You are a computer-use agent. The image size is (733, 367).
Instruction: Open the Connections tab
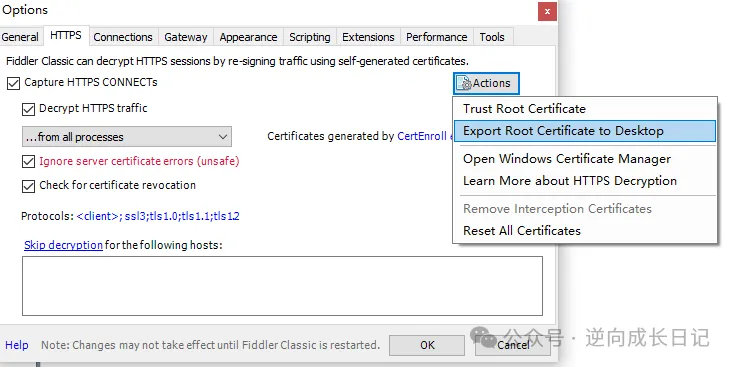coord(123,37)
